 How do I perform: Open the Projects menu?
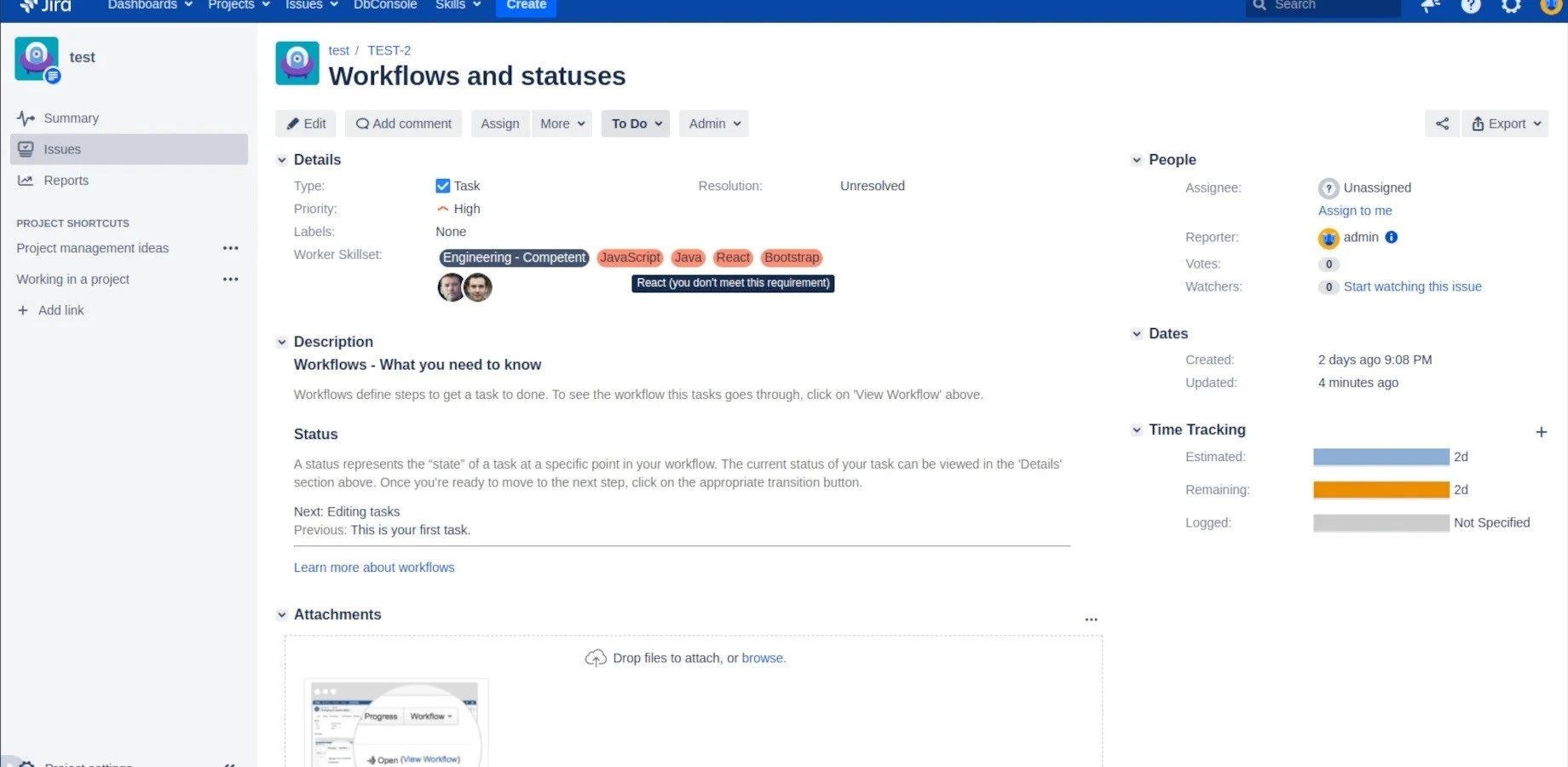(x=239, y=5)
